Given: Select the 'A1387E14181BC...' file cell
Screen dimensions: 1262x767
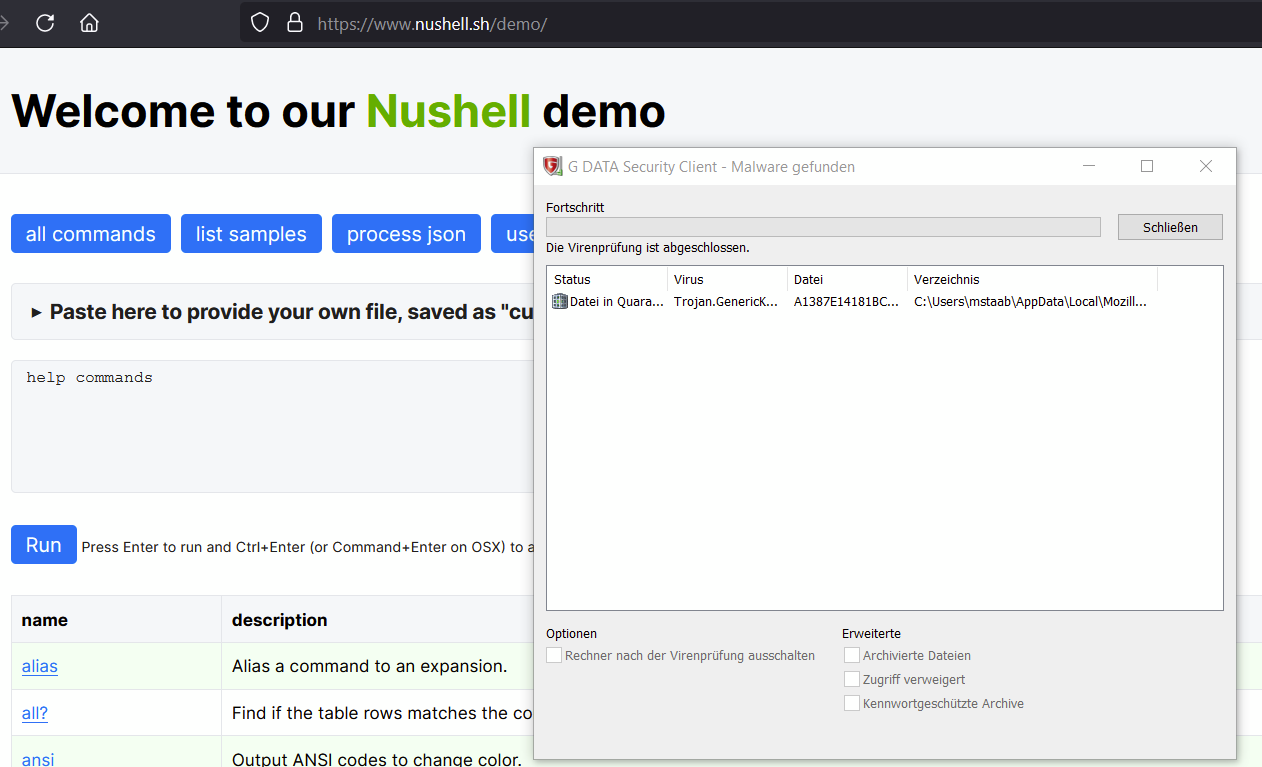Looking at the screenshot, I should click(846, 301).
